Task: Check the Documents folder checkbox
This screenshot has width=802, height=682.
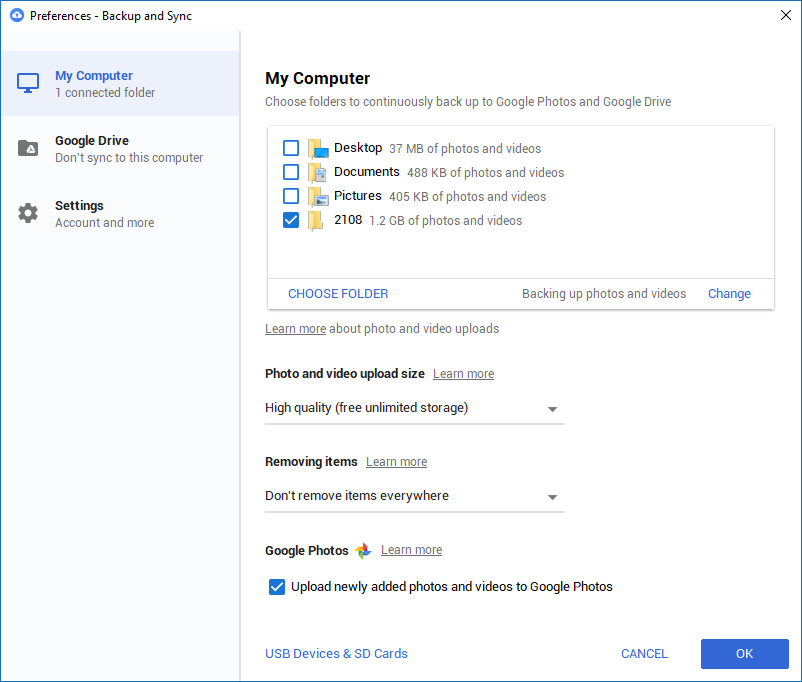Action: coord(291,172)
